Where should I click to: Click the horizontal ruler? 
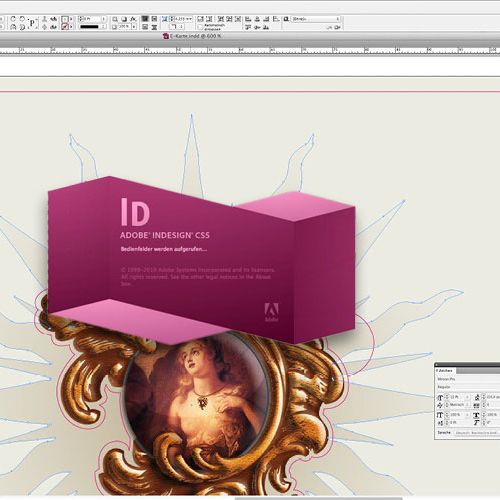point(250,50)
